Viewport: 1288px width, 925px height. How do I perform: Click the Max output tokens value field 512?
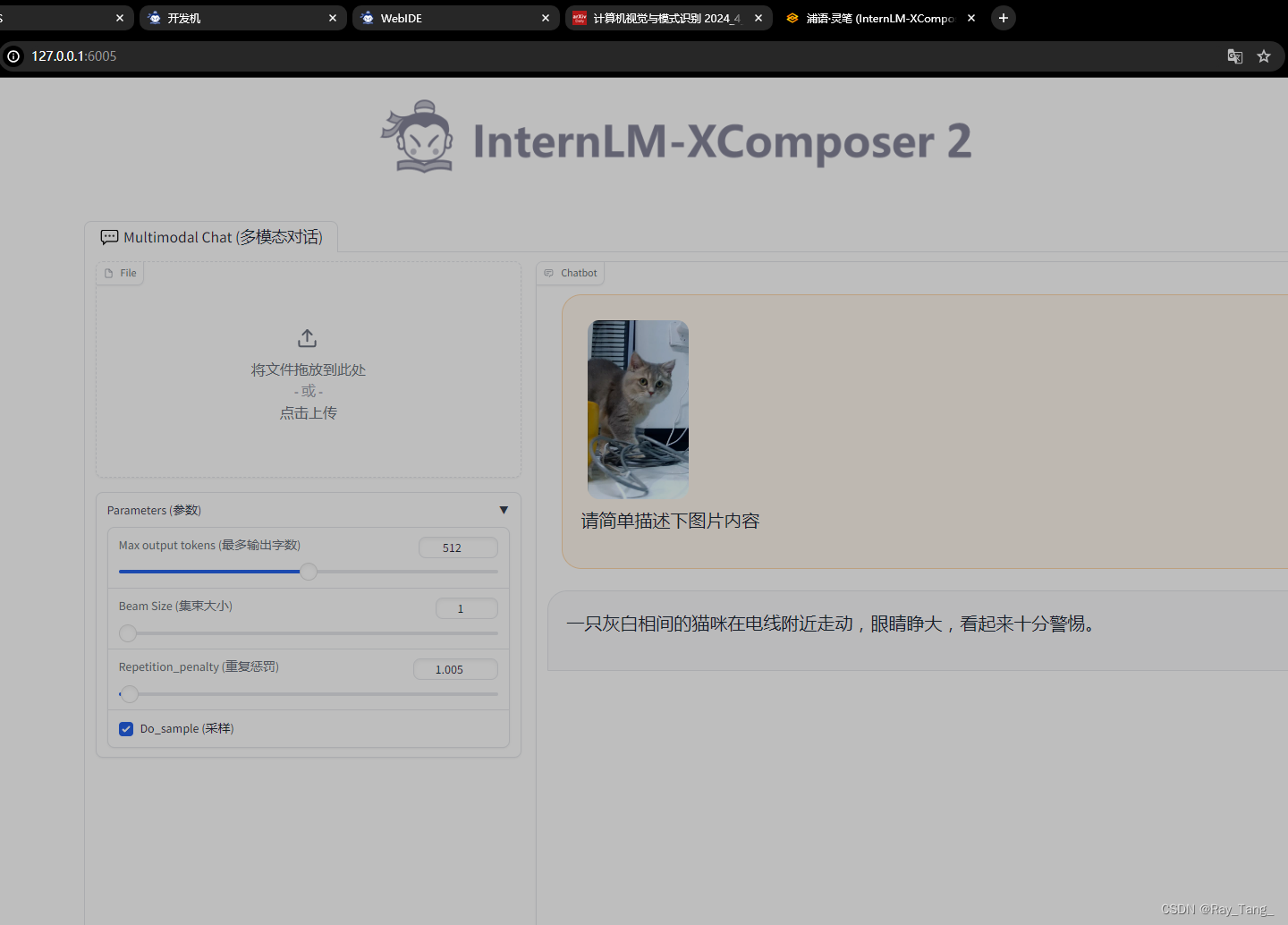tap(458, 547)
